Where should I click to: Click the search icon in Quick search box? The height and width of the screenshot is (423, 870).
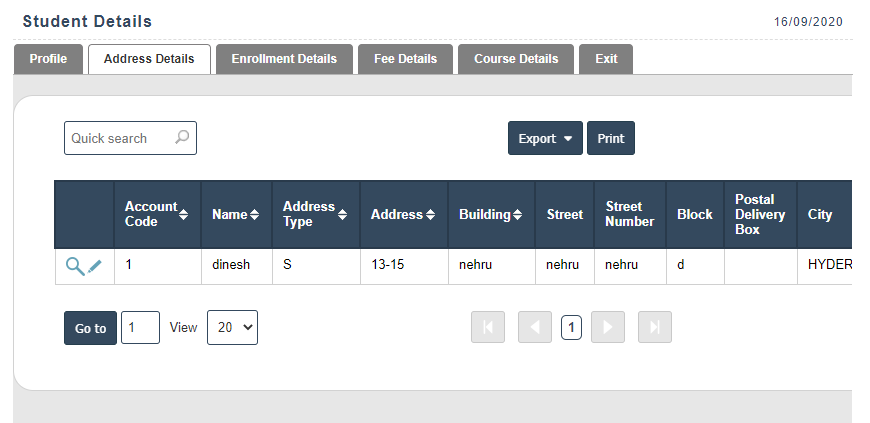coord(182,138)
